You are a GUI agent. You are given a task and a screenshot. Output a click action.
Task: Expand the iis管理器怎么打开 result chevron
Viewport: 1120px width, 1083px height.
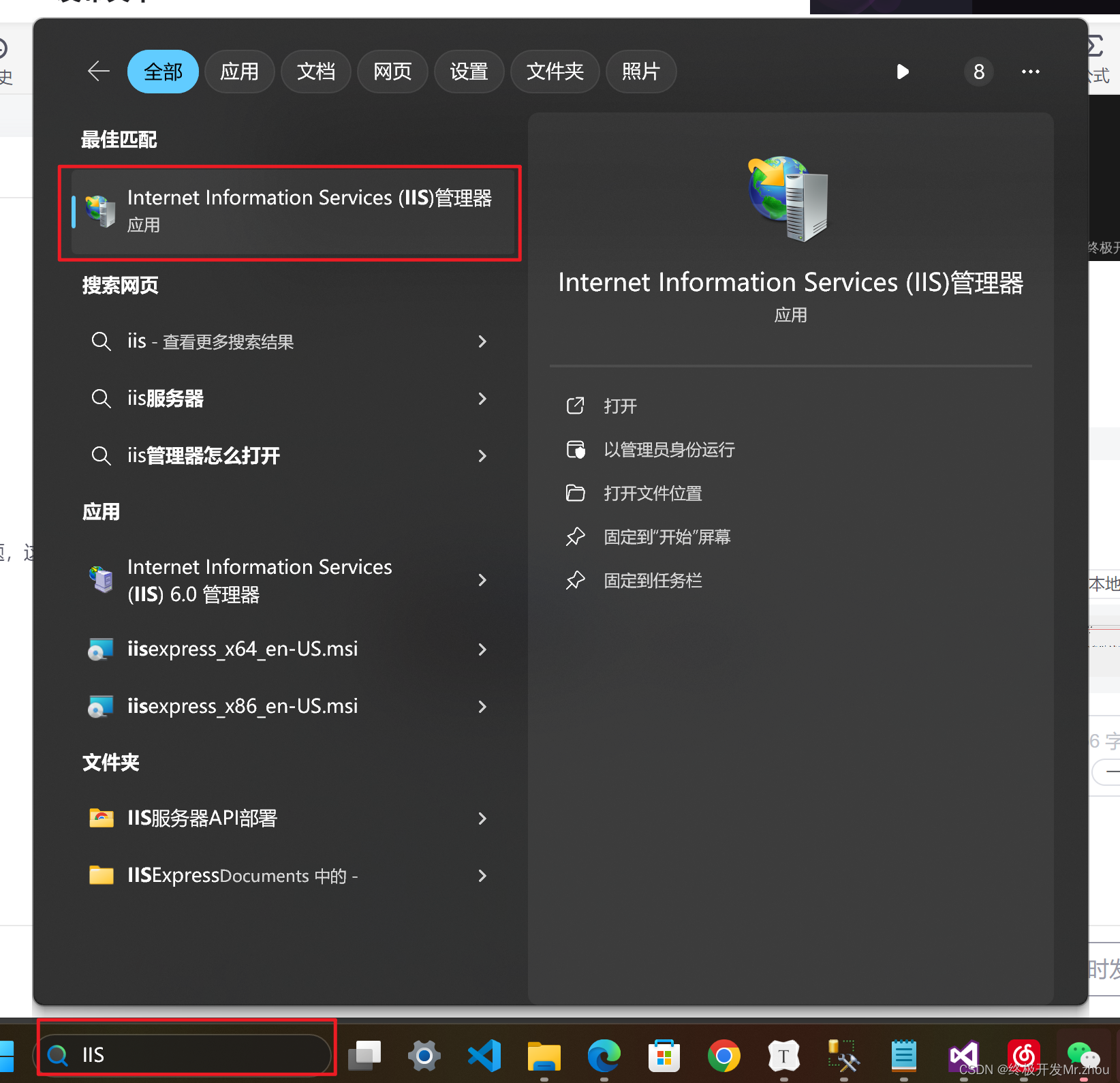482,456
